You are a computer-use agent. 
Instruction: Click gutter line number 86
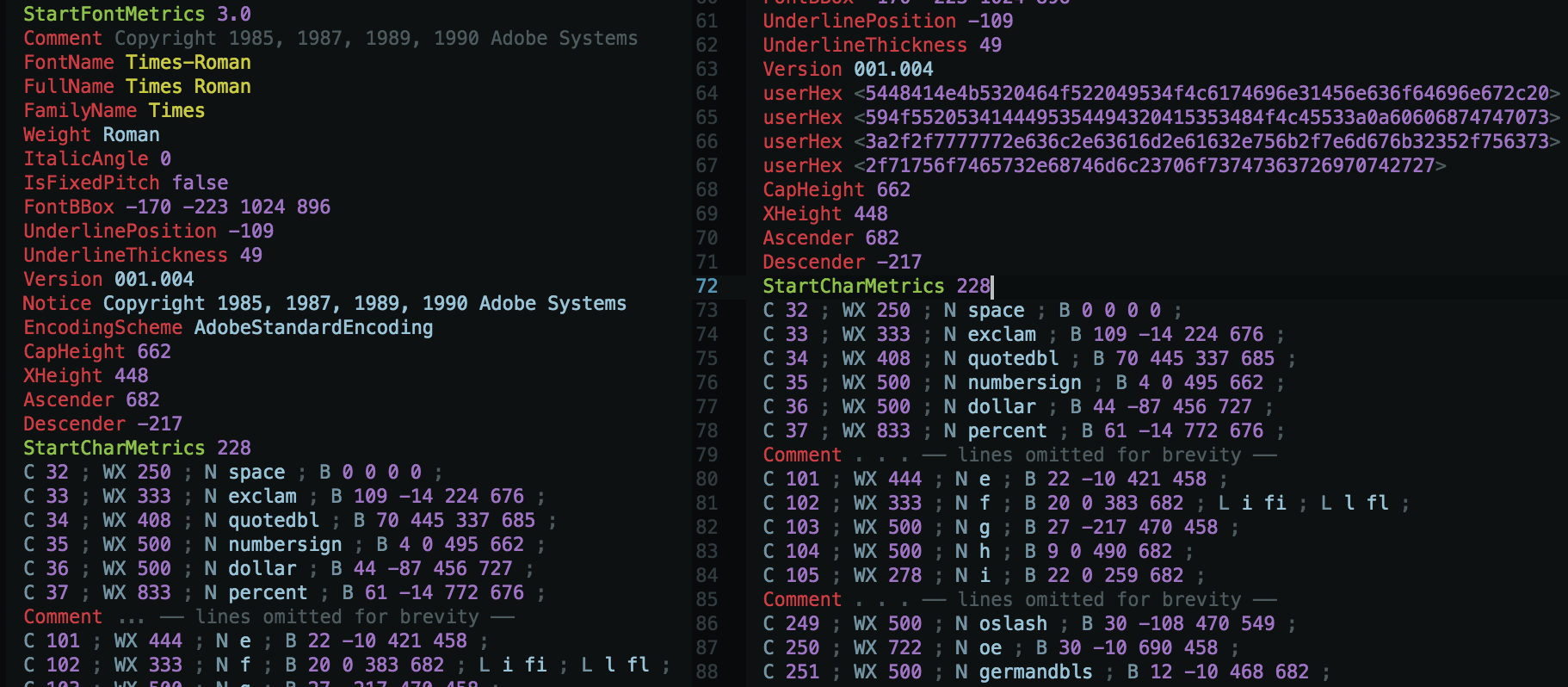[707, 623]
